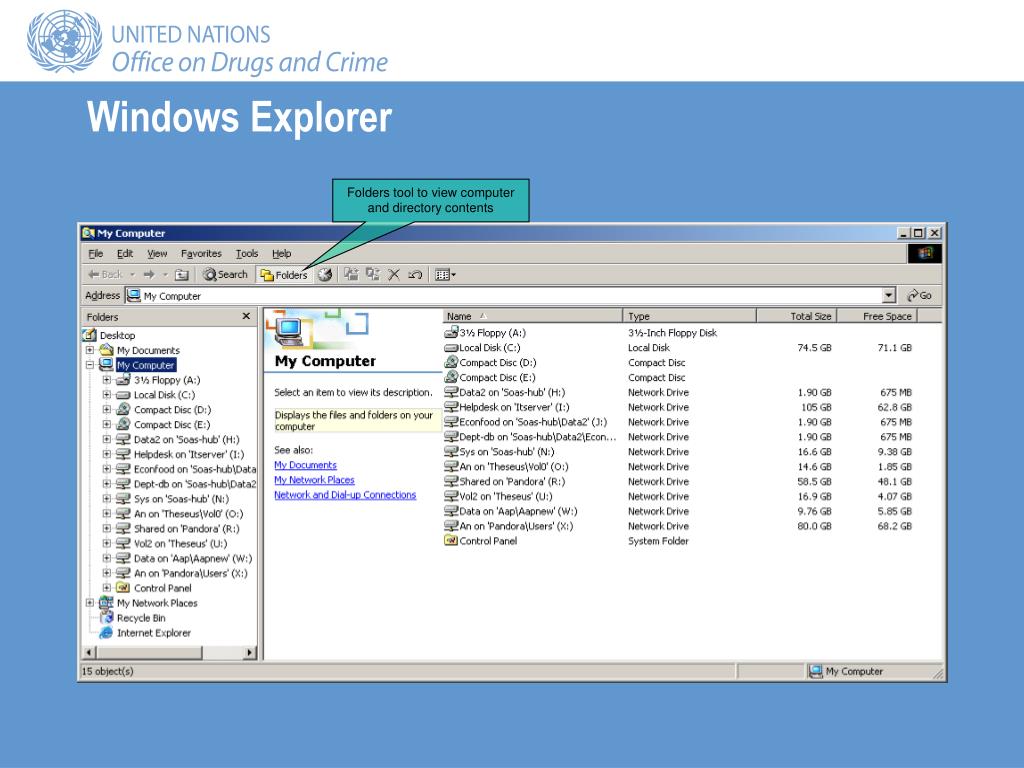Viewport: 1024px width, 768px height.
Task: Open the Help menu
Action: tap(281, 253)
